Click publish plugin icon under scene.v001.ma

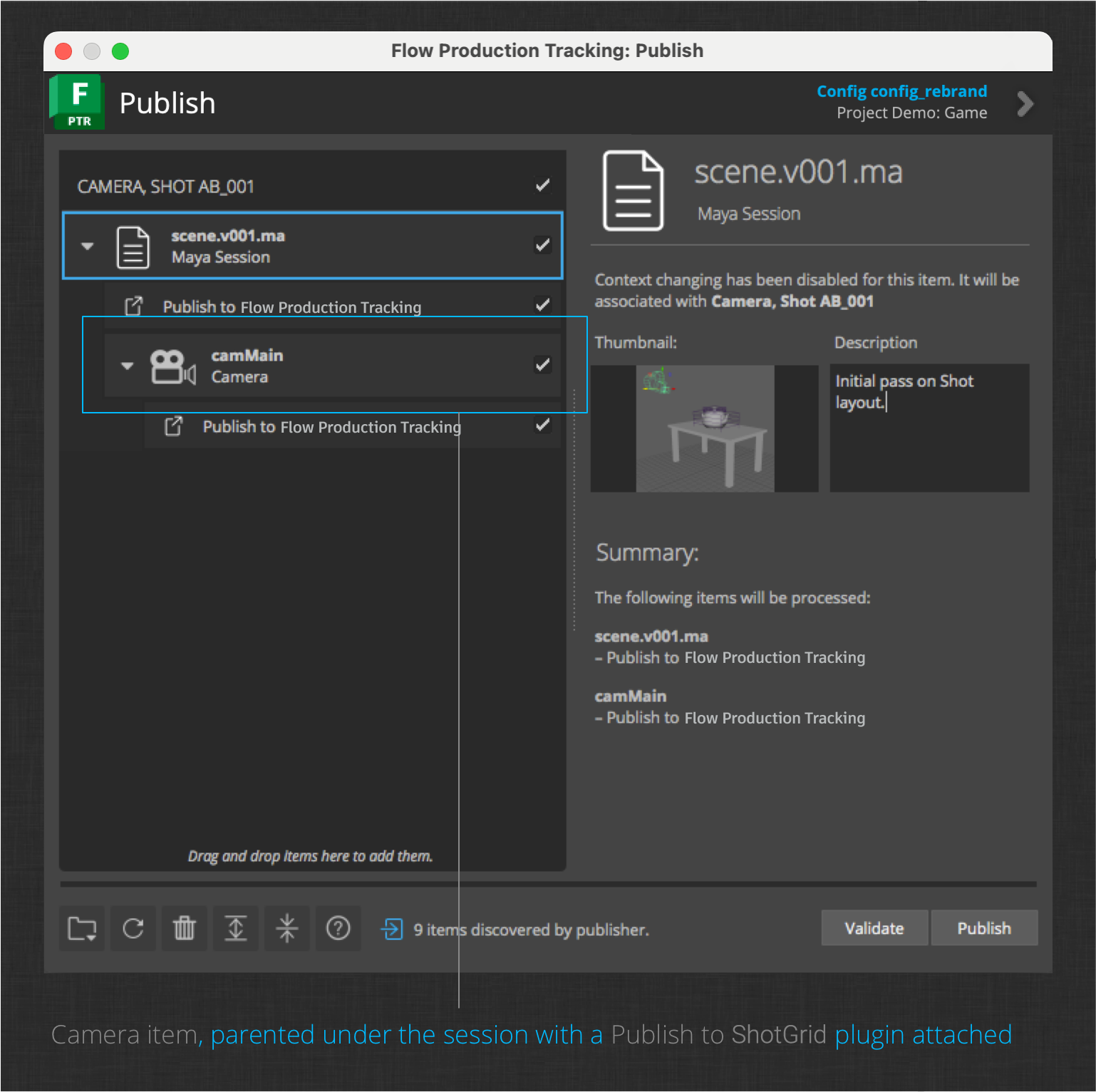pos(134,306)
